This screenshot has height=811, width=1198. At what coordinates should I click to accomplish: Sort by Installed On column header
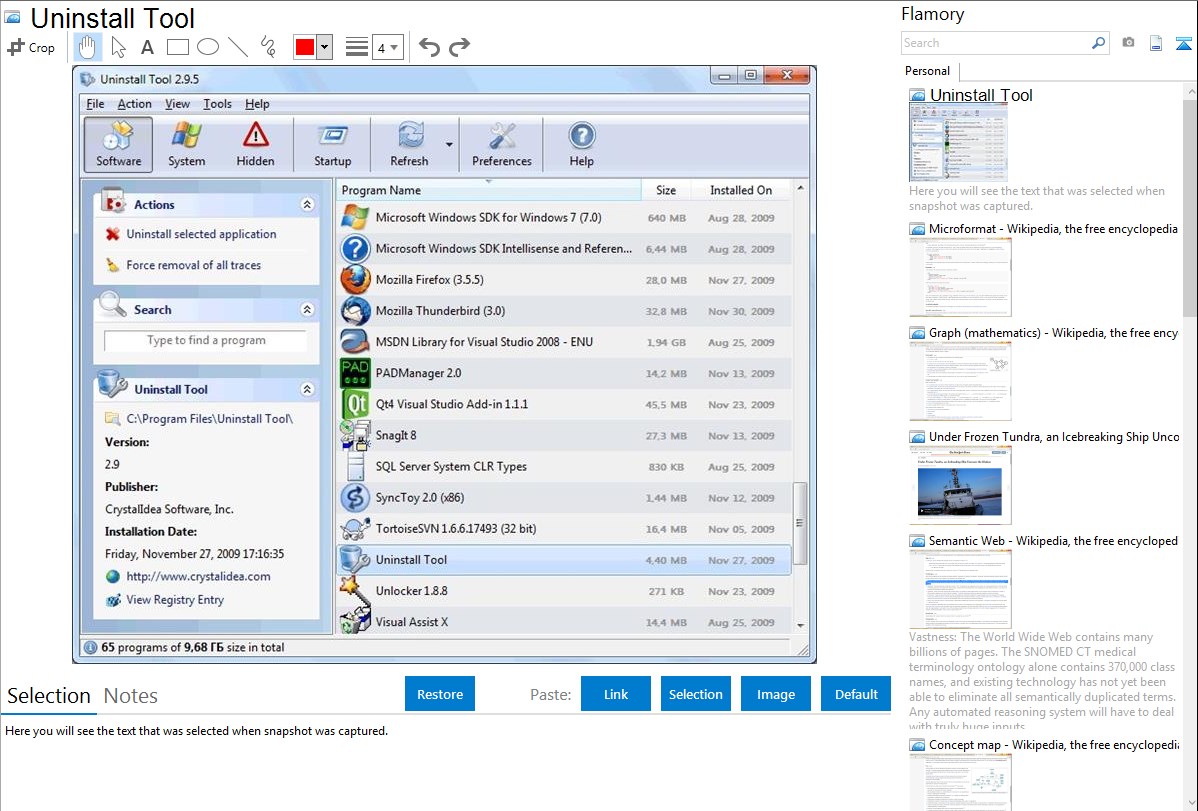pyautogui.click(x=740, y=190)
